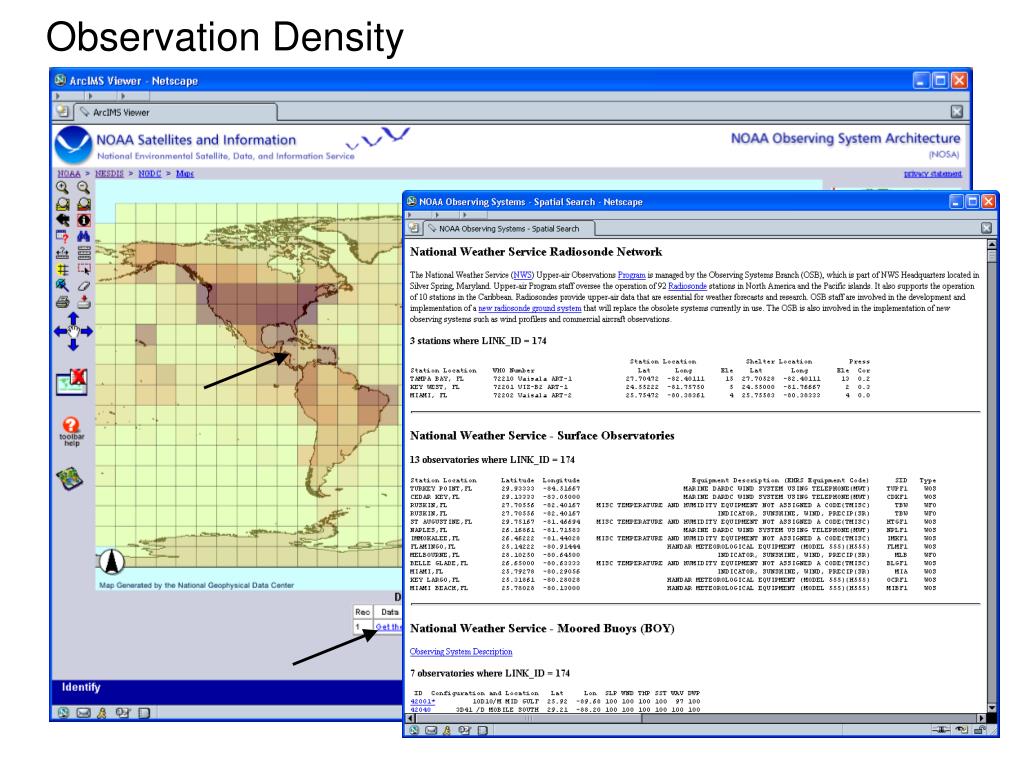The image size is (1024, 768).
Task: Follow the privacy statement link
Action: coord(933,174)
